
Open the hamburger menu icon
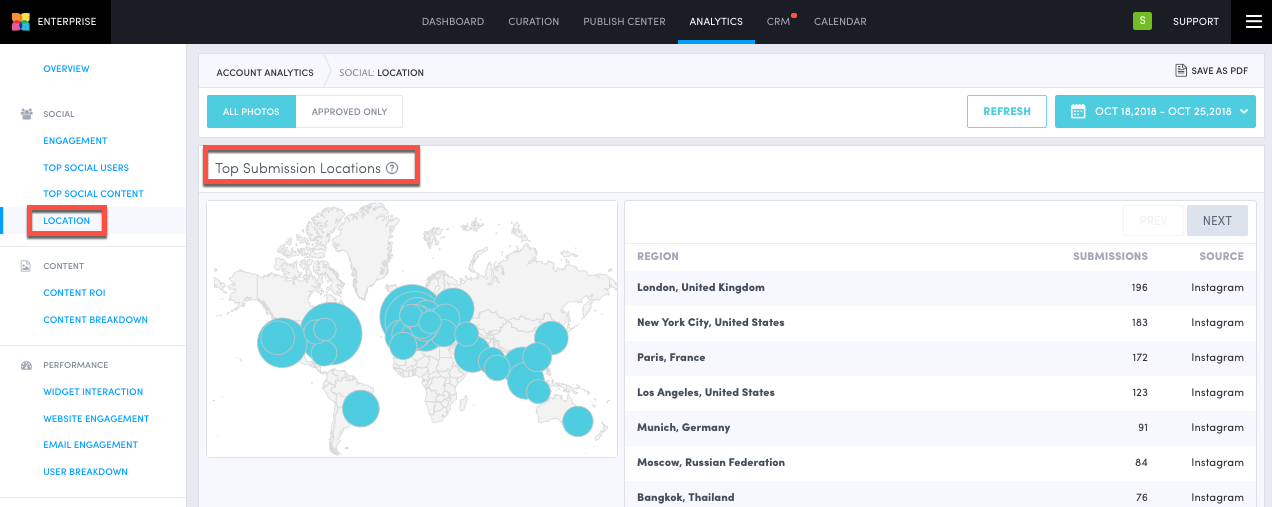pyautogui.click(x=1253, y=21)
